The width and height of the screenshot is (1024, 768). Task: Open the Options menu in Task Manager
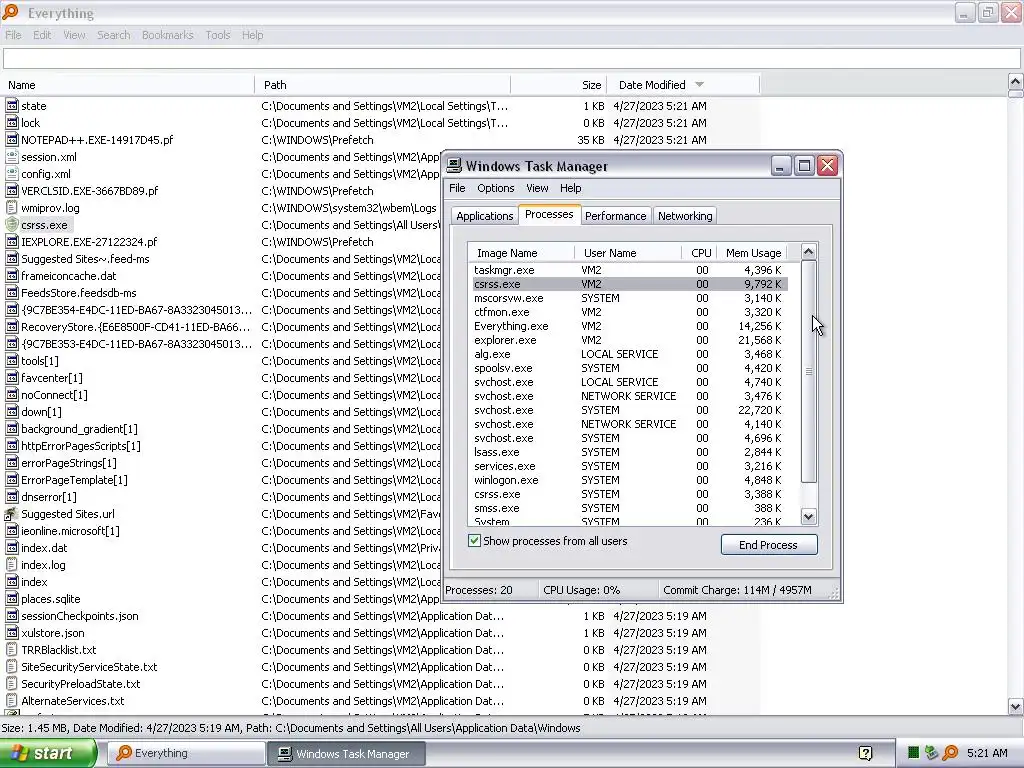pyautogui.click(x=496, y=188)
